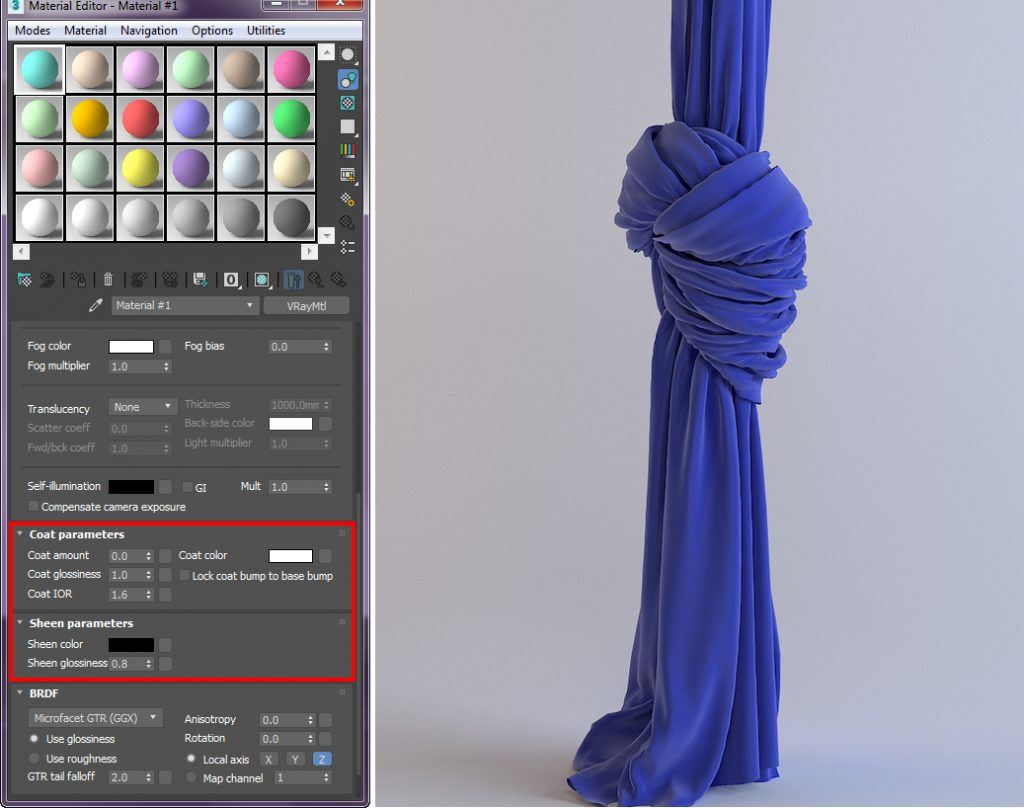Click Show Shaded Material in Viewport icon
The image size is (1024, 808).
(x=261, y=280)
